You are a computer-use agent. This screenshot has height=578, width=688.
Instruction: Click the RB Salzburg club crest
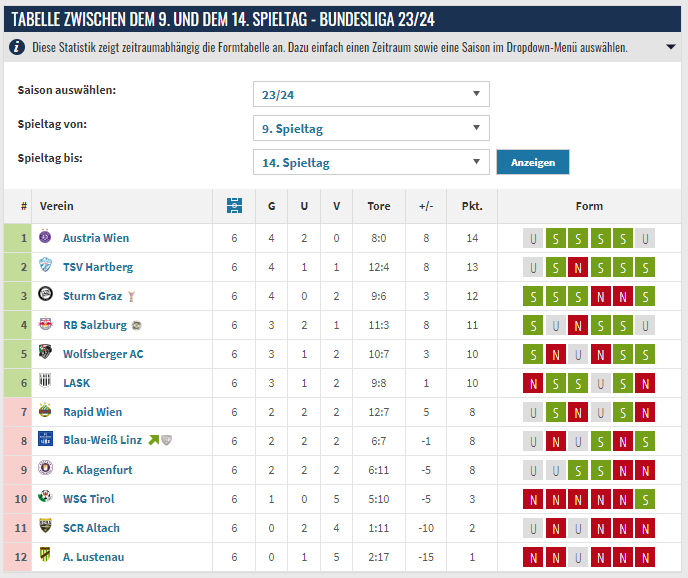(x=45, y=325)
